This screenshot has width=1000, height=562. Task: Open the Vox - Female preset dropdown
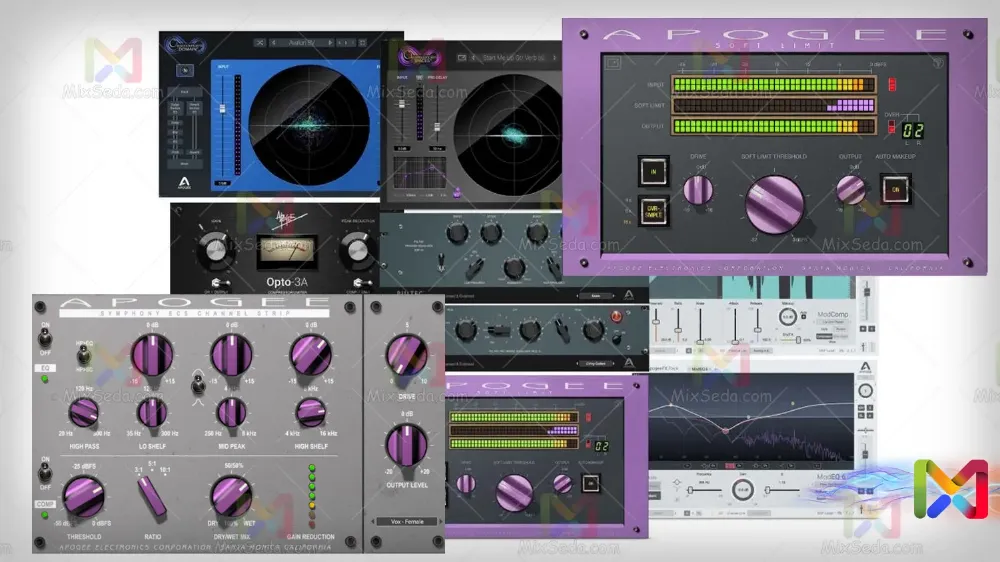click(406, 521)
